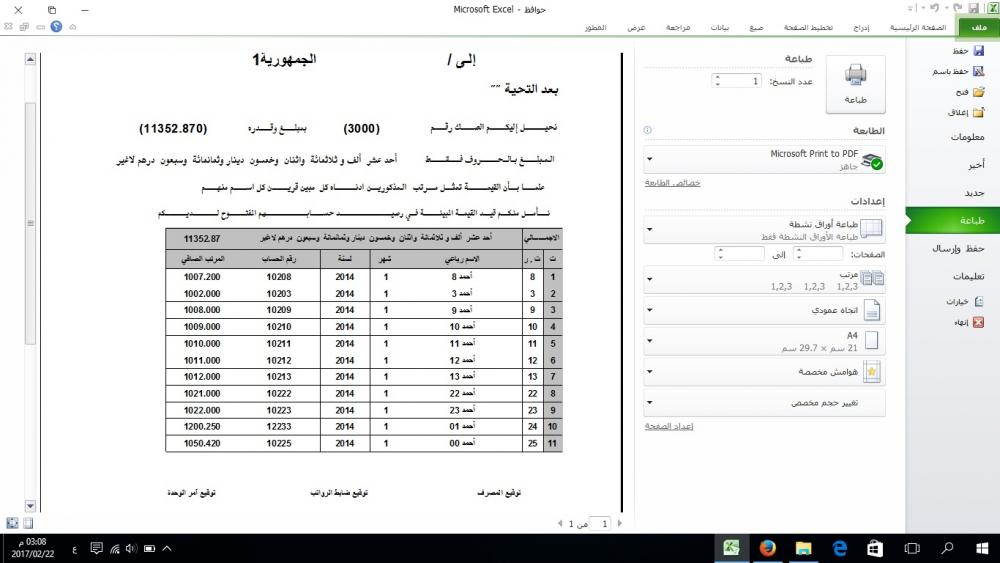Click the current page number field
The image size is (1000, 563).
point(601,523)
